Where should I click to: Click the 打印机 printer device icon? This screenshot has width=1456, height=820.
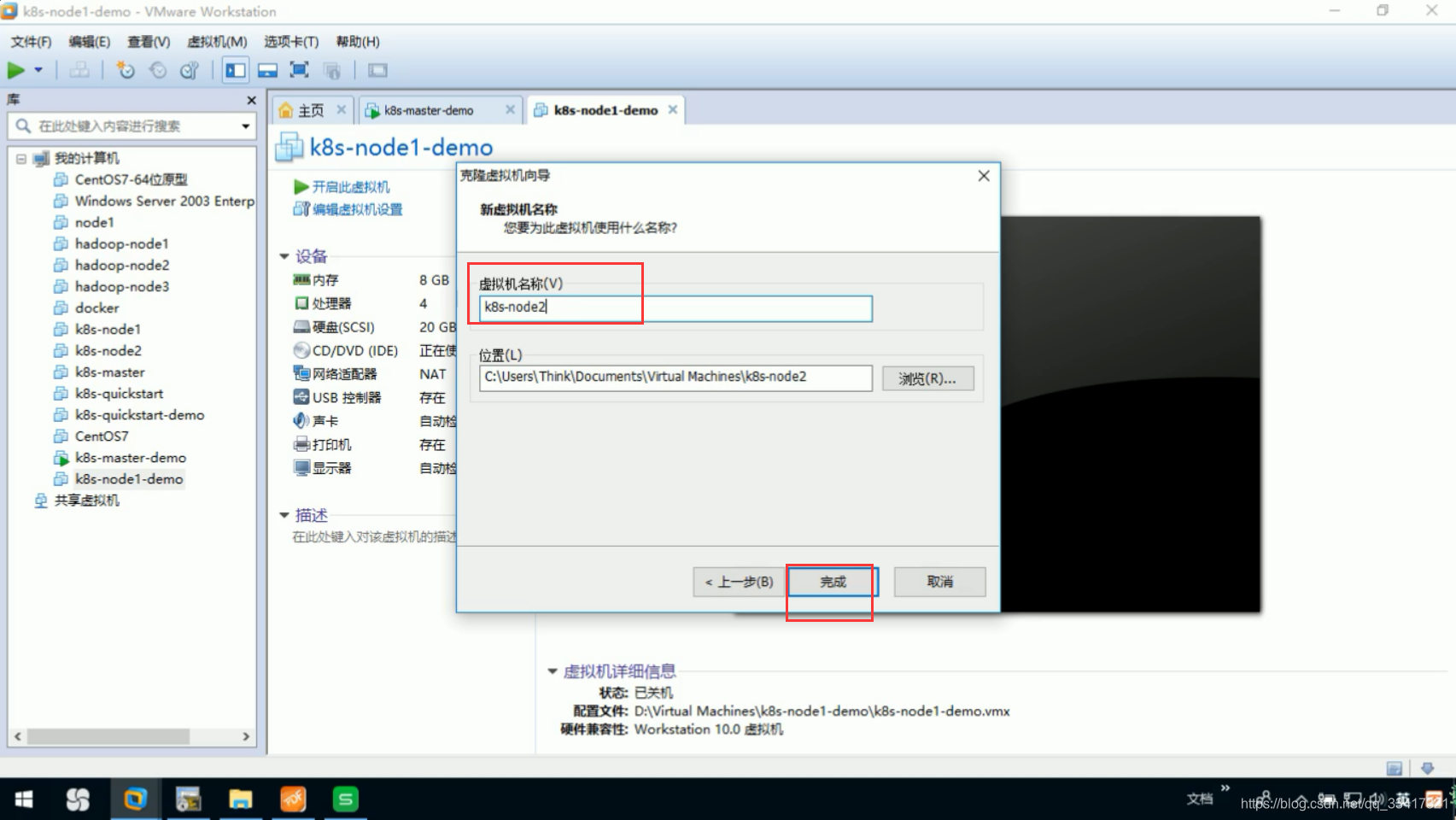point(301,444)
